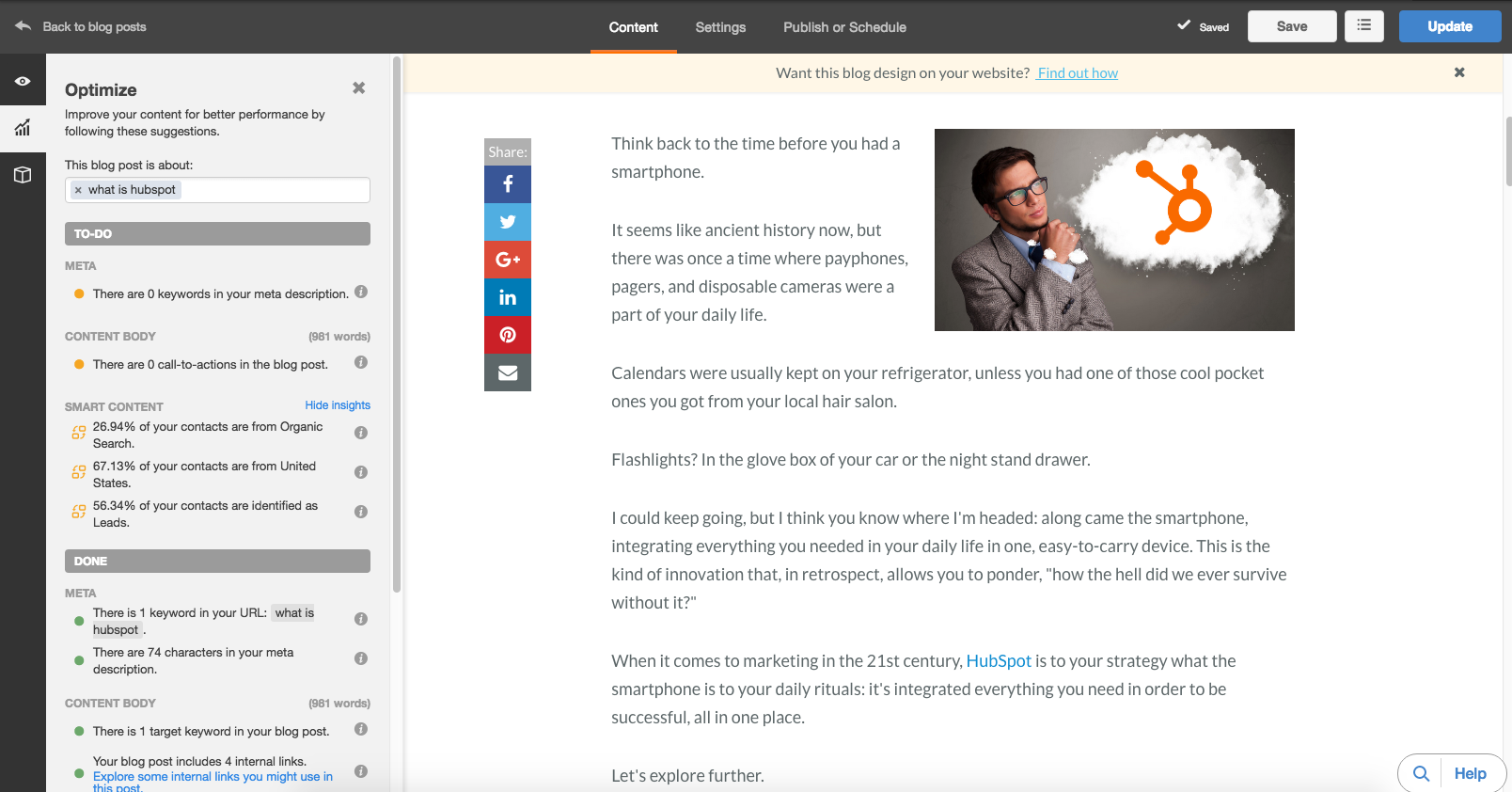Open list menu icon next to Save
Viewport: 1512px width, 792px height.
tap(1364, 26)
